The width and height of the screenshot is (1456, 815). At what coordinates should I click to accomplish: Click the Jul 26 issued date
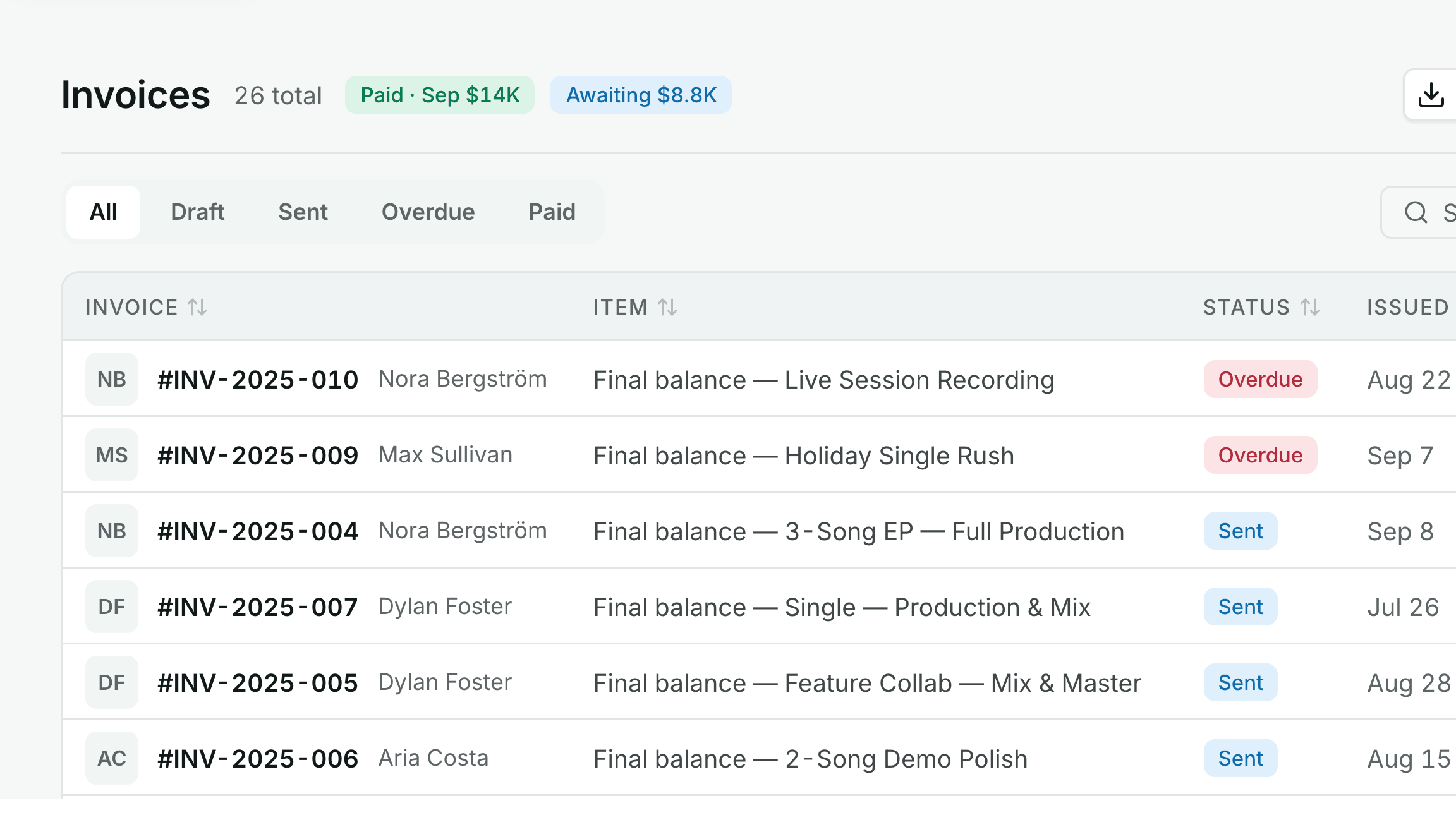point(1403,608)
